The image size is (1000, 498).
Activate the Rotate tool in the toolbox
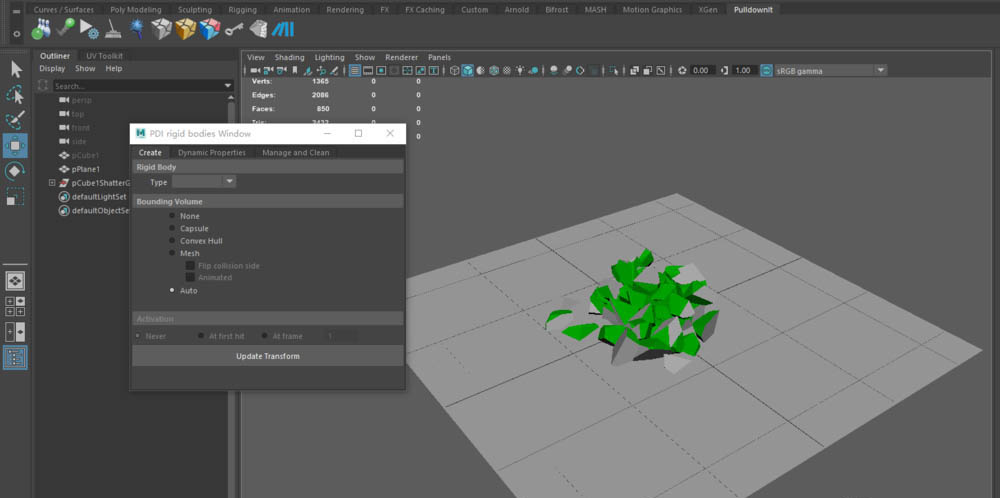coord(15,171)
